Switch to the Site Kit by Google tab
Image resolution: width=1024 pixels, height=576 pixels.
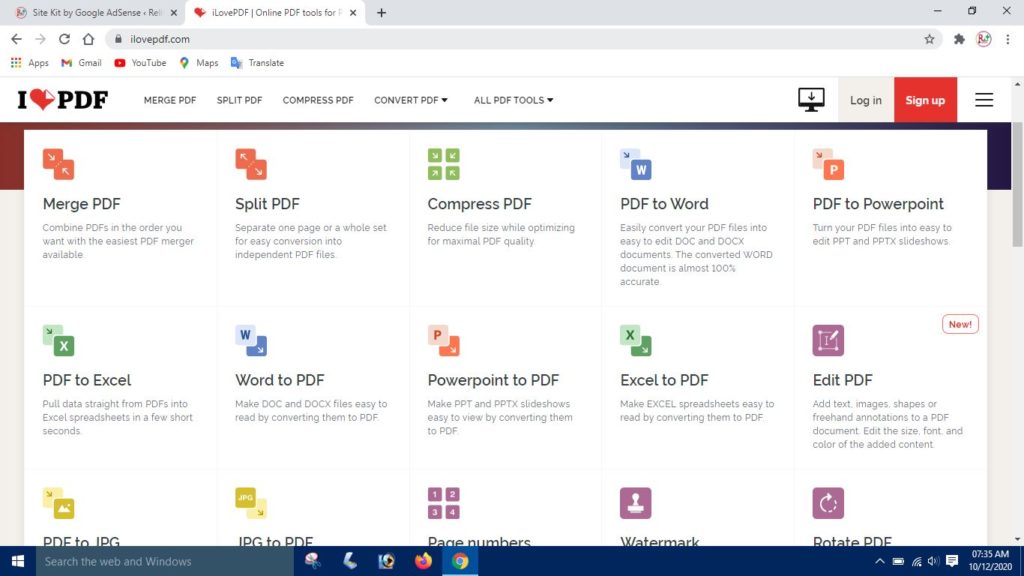[95, 12]
